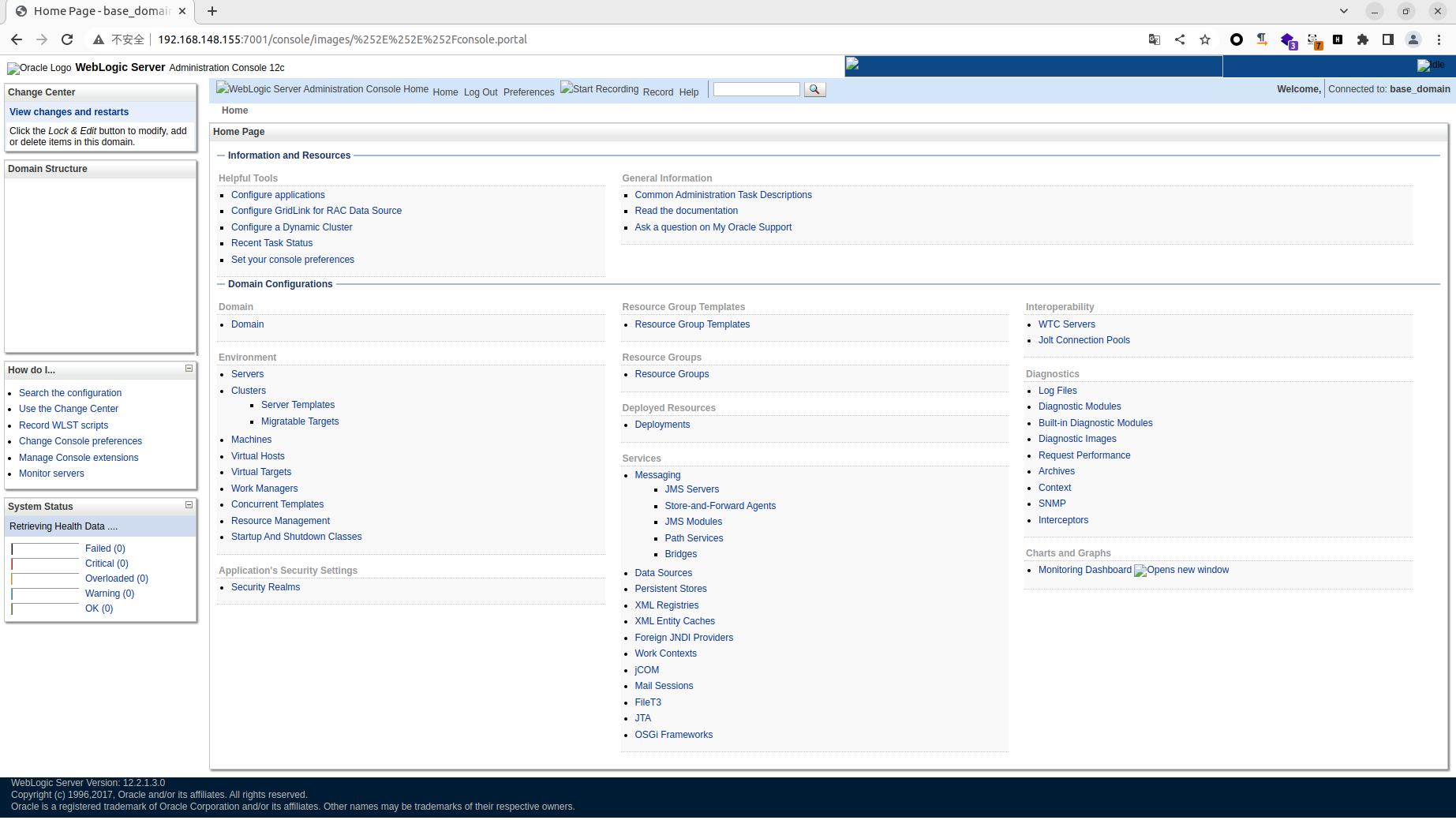This screenshot has width=1456, height=820.
Task: Click the Failed health progress bar
Action: tap(45, 549)
